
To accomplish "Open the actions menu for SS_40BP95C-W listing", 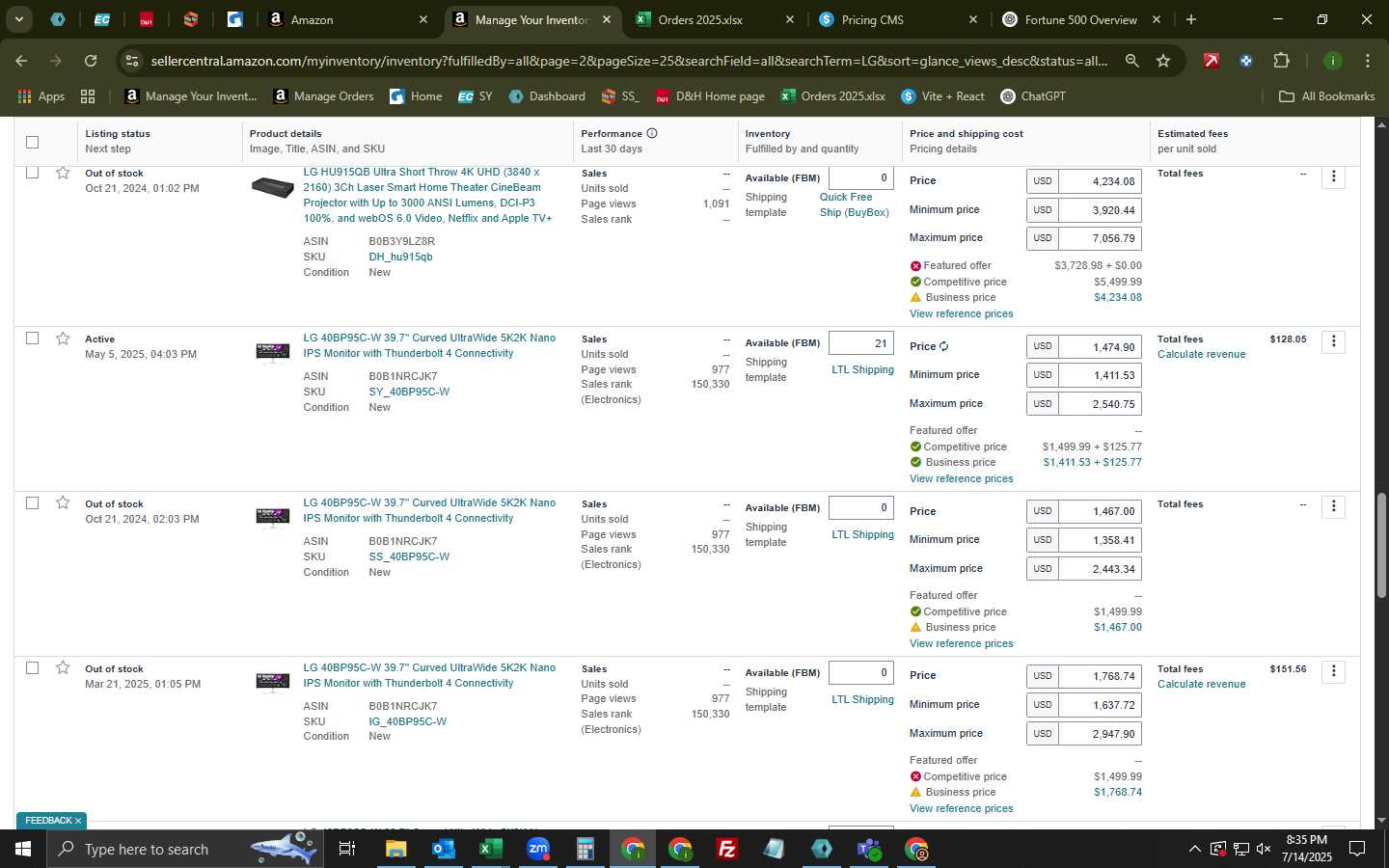I will coord(1333,506).
